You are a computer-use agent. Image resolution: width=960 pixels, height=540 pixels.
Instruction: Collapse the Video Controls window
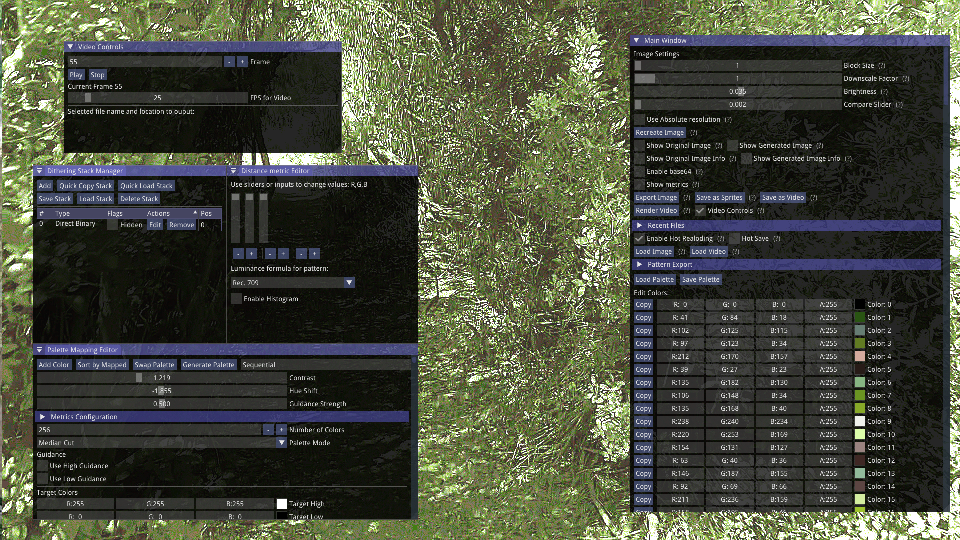click(x=70, y=47)
